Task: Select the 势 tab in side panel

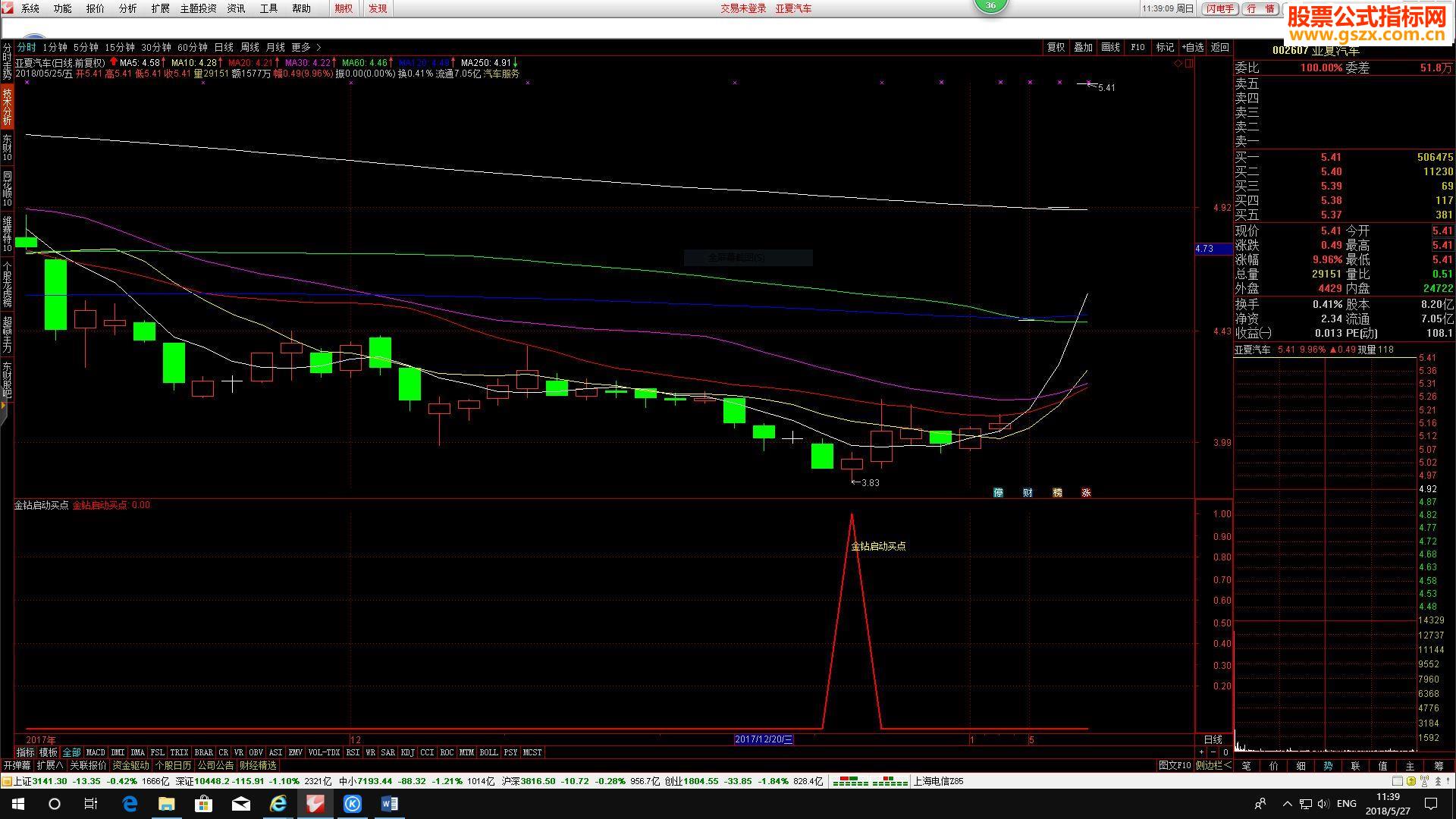Action: 1328,766
